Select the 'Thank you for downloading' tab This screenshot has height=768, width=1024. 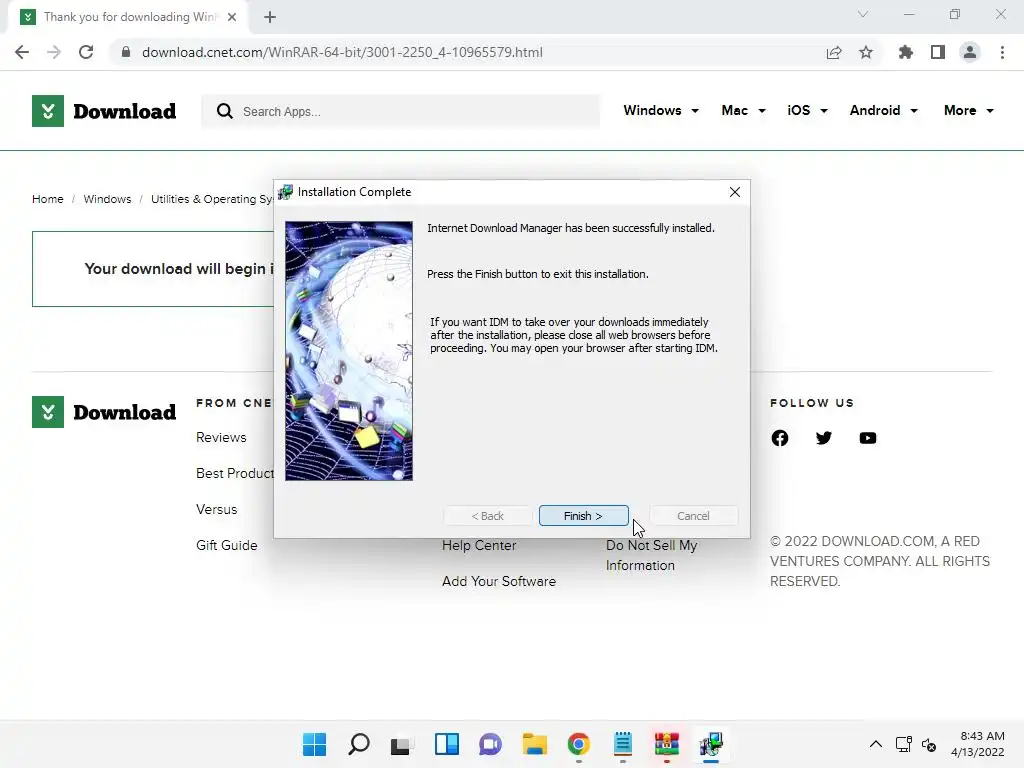(130, 17)
